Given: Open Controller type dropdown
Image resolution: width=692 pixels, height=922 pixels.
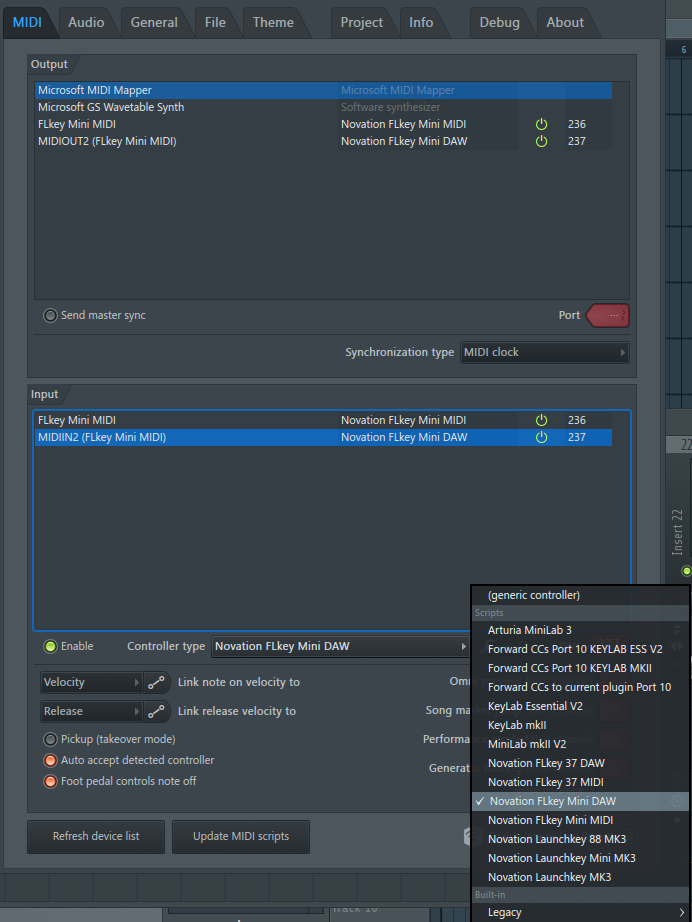Looking at the screenshot, I should coord(340,646).
